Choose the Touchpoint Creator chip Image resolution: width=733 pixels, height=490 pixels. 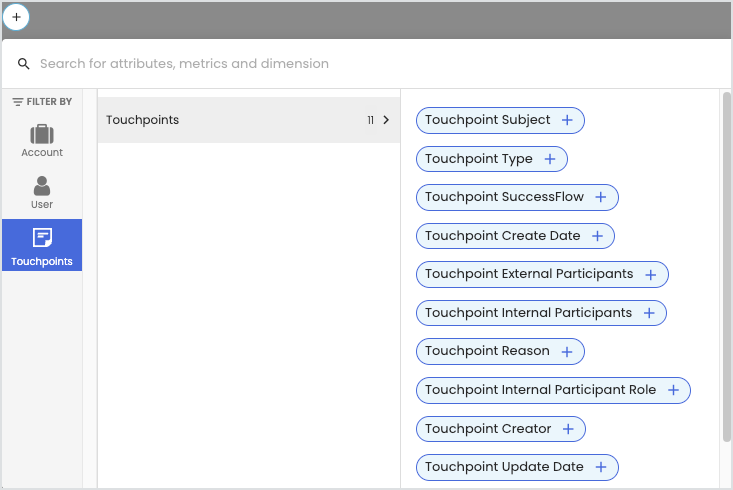(x=501, y=429)
